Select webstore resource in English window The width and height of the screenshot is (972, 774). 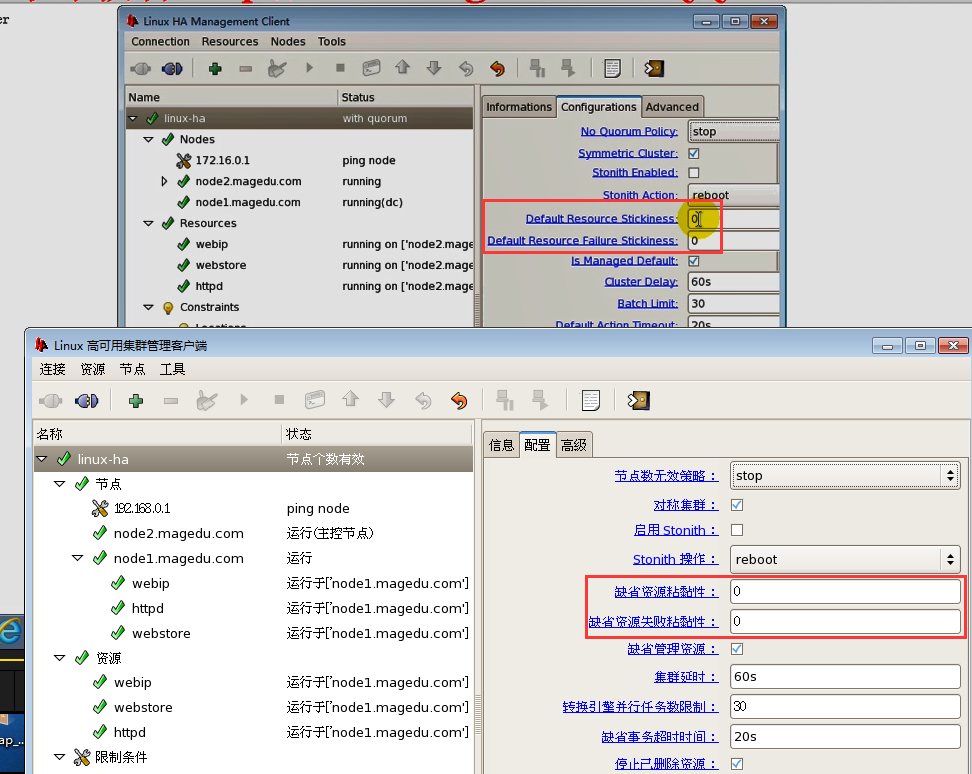(x=221, y=265)
